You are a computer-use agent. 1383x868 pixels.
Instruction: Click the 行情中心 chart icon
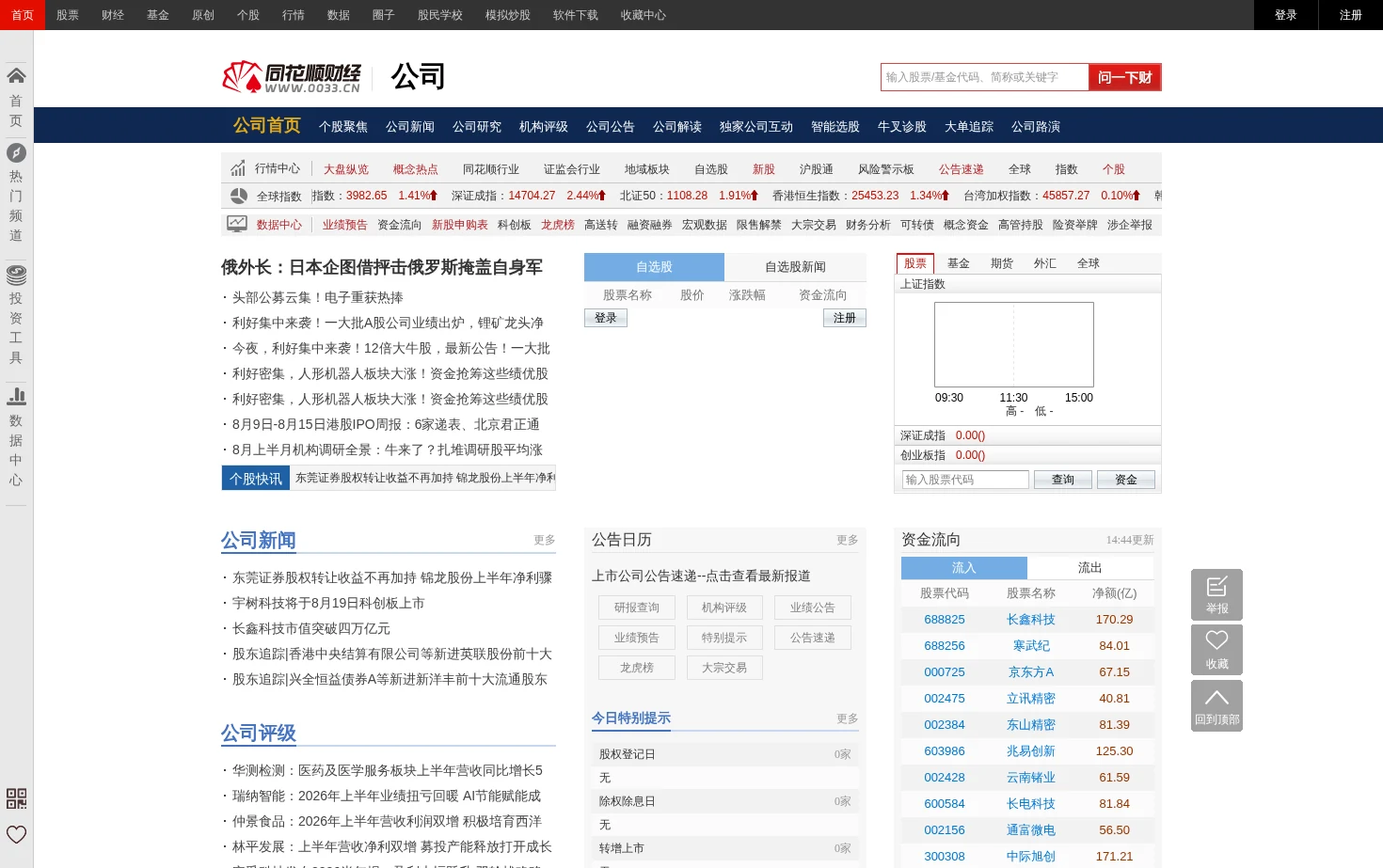238,168
